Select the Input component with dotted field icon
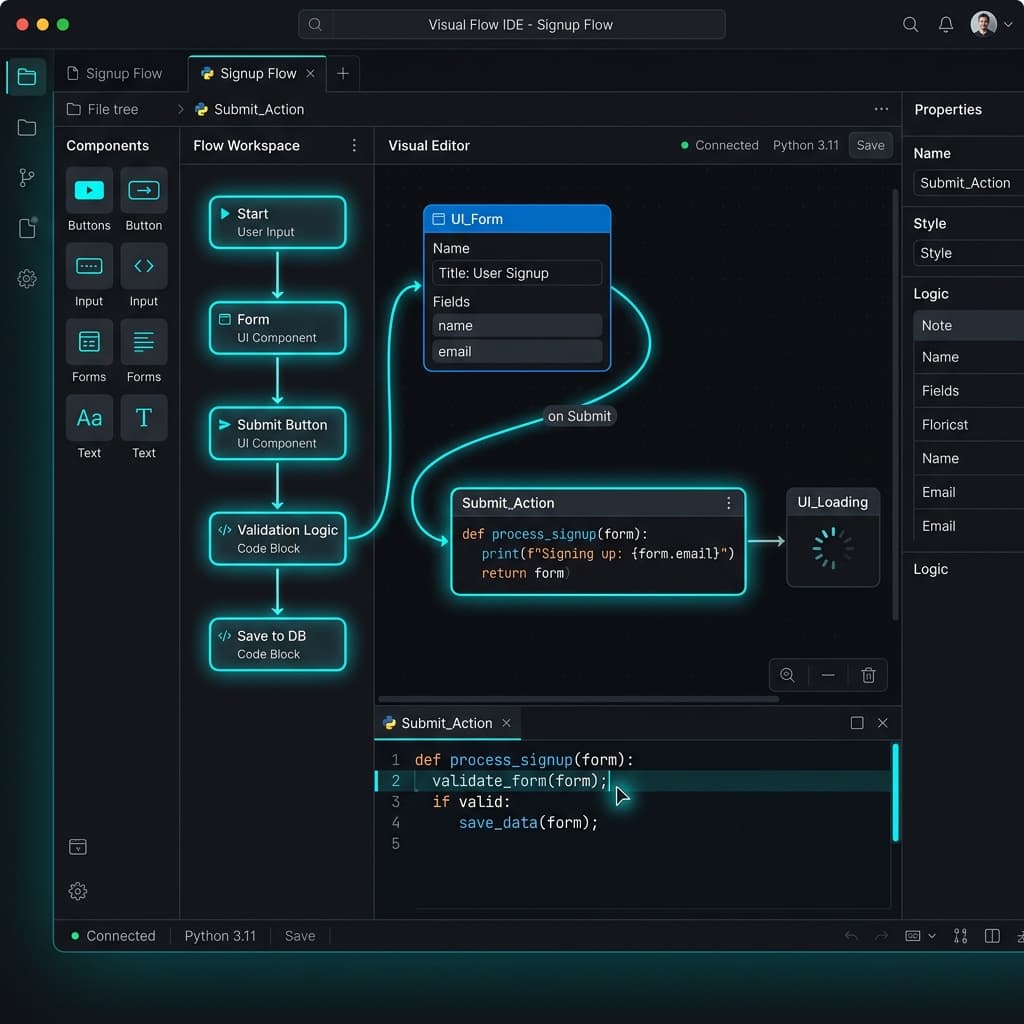Image resolution: width=1024 pixels, height=1024 pixels. click(89, 266)
